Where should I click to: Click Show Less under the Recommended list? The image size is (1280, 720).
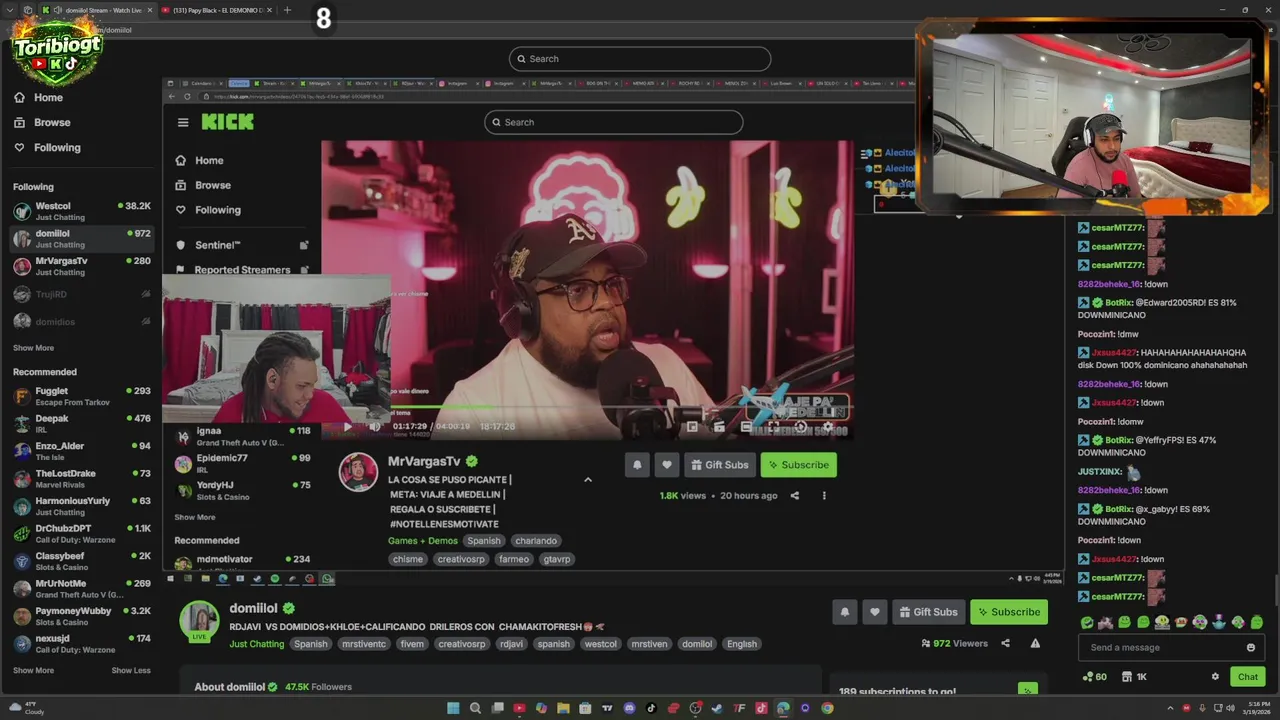[x=131, y=670]
